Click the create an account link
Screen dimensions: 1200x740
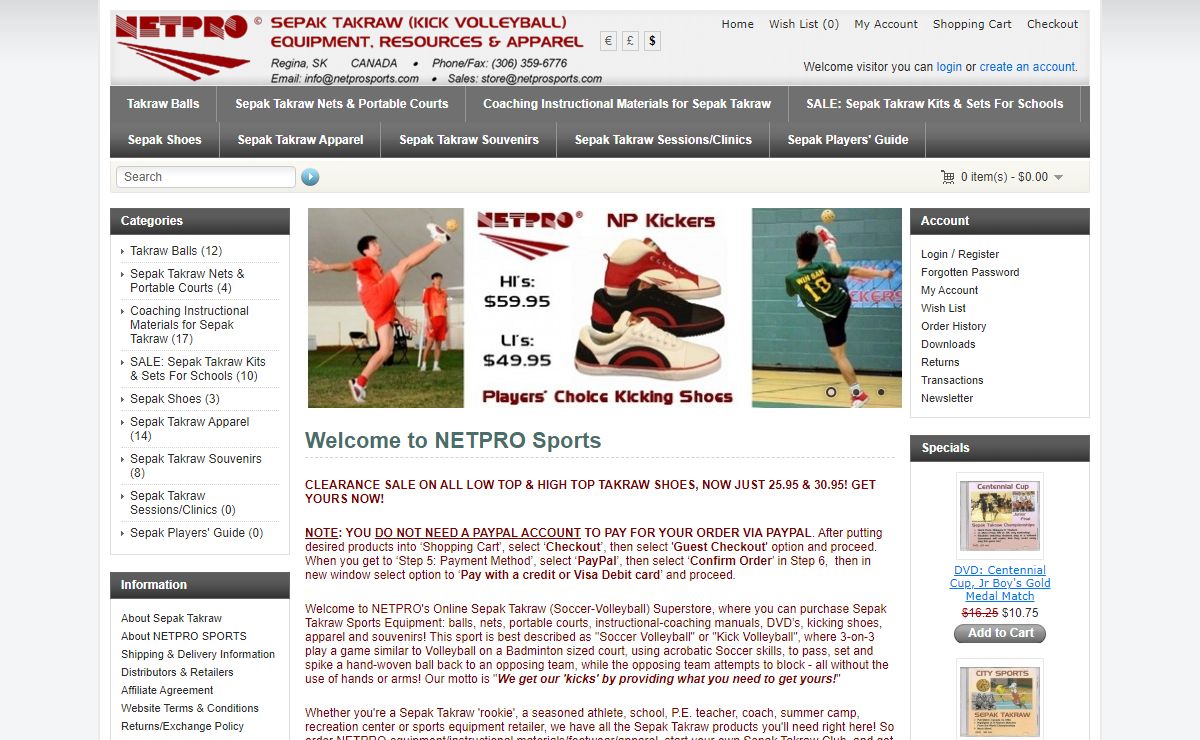pos(1027,67)
